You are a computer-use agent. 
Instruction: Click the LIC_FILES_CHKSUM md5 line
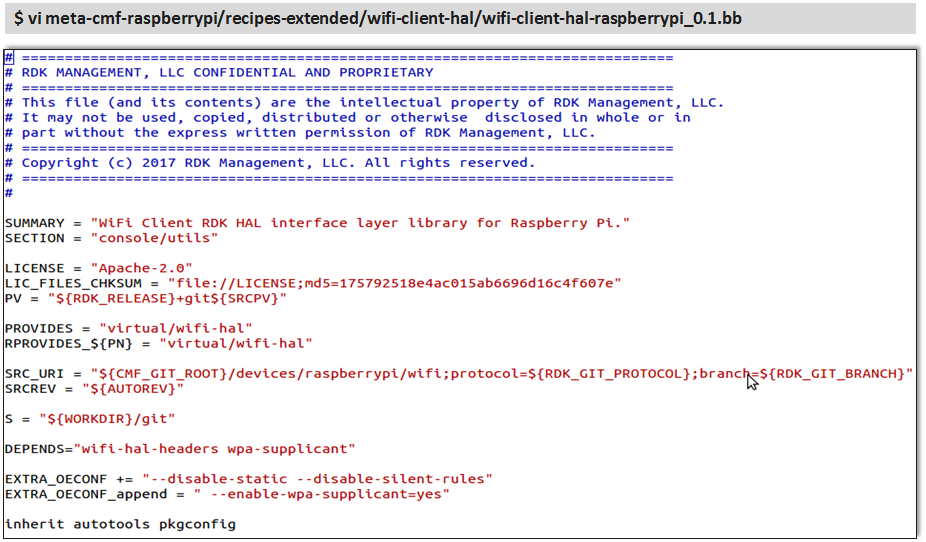coord(313,283)
